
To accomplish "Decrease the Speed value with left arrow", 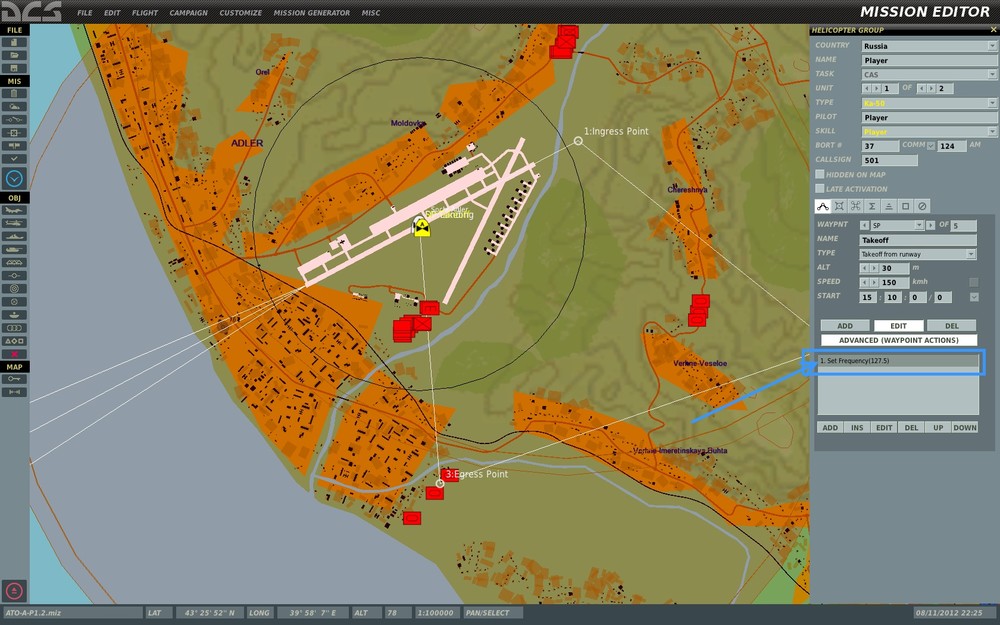I will click(x=865, y=283).
